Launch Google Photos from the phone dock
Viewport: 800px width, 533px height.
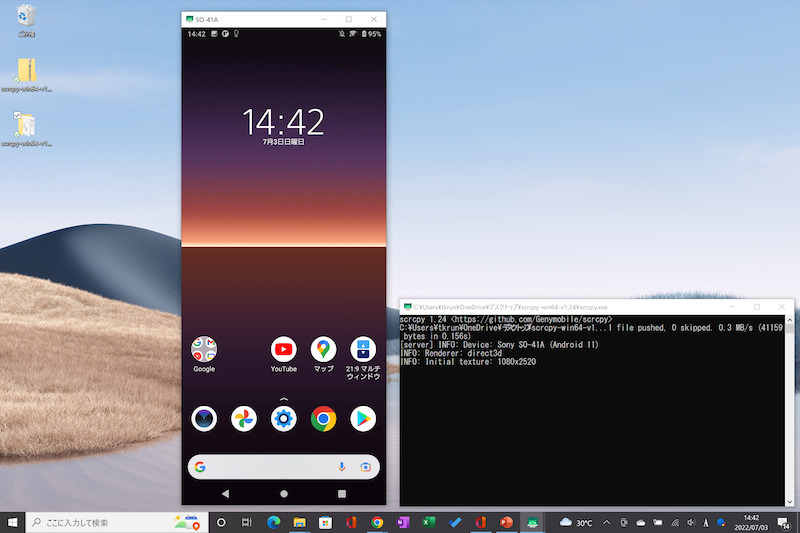(244, 419)
